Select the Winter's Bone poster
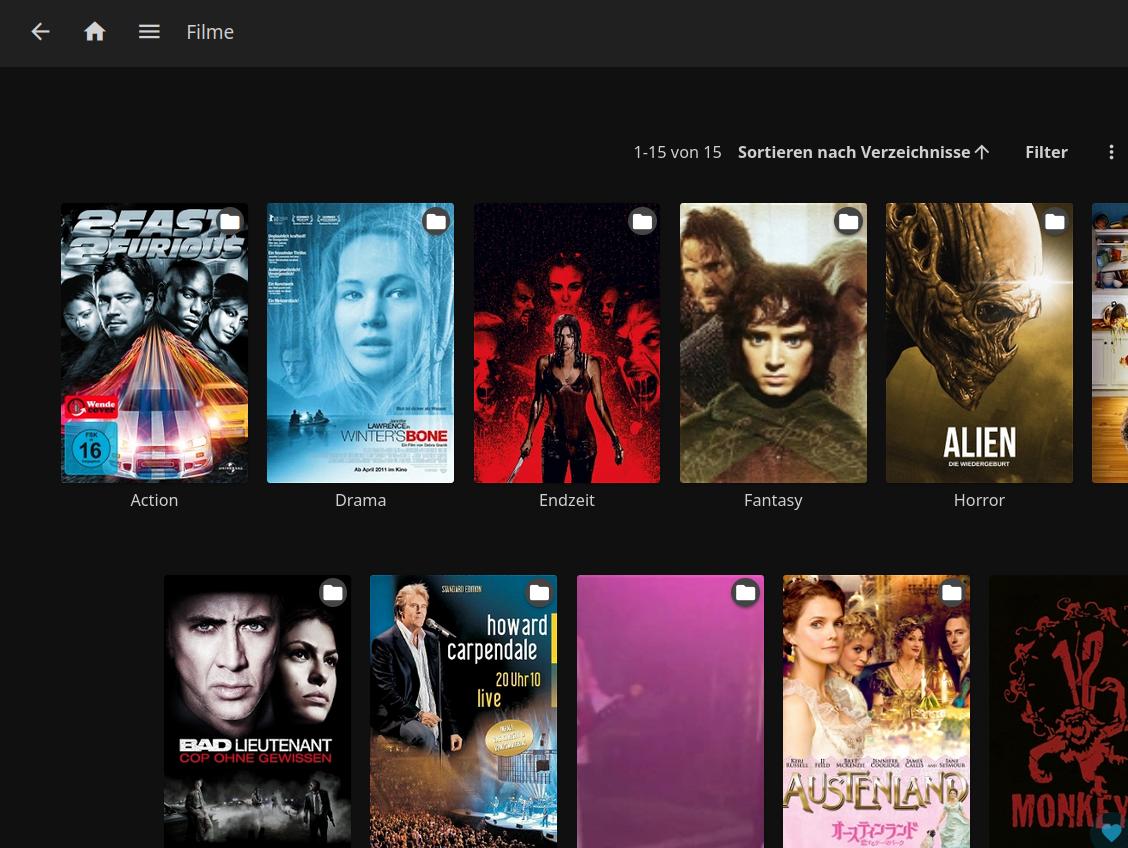 pos(360,343)
